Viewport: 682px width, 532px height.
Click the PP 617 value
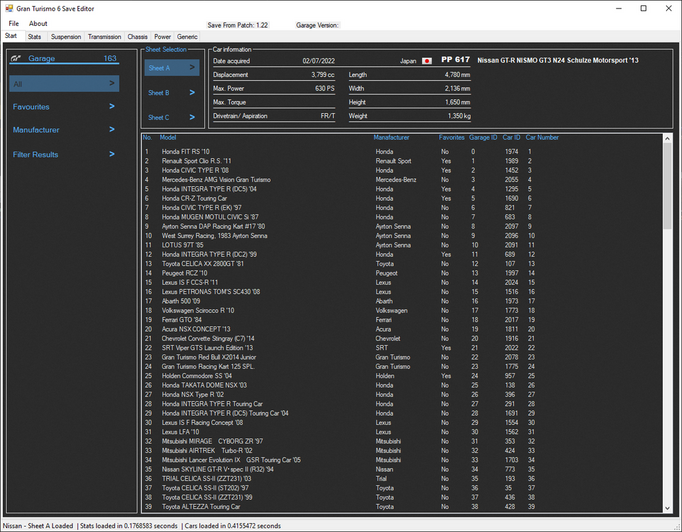(x=455, y=60)
